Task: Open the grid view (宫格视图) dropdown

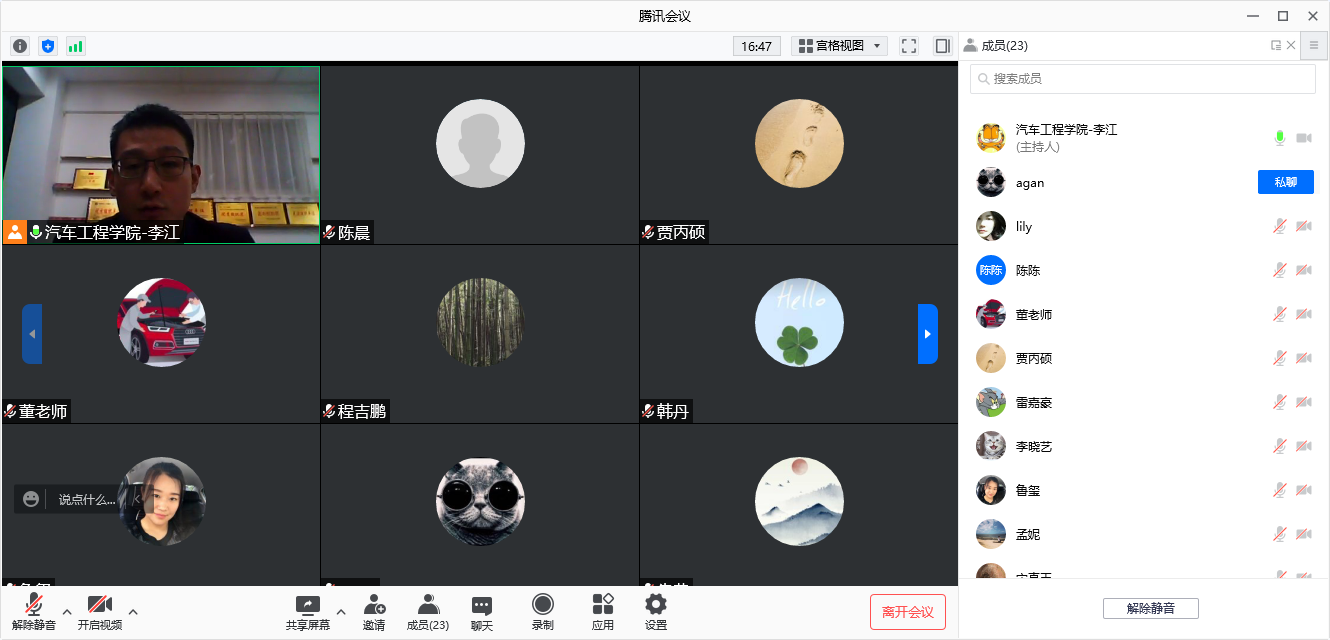Action: (839, 46)
